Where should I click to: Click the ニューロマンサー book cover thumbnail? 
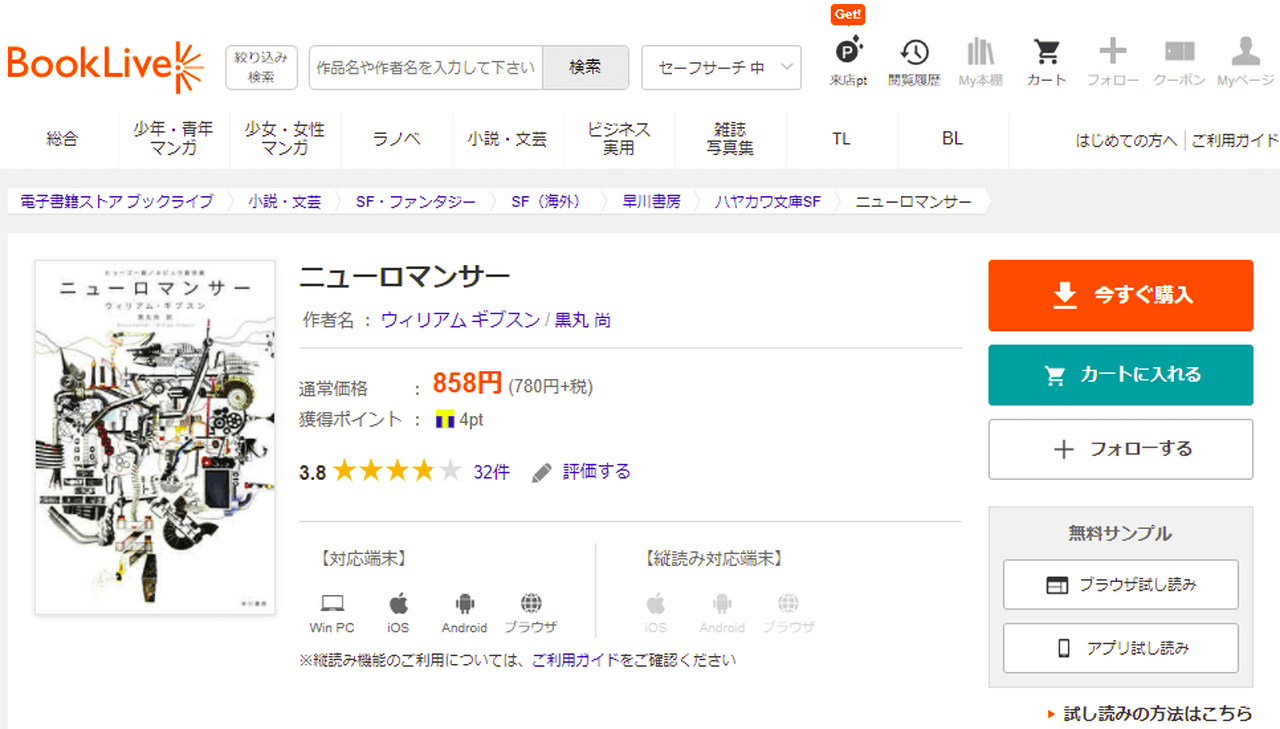tap(155, 437)
